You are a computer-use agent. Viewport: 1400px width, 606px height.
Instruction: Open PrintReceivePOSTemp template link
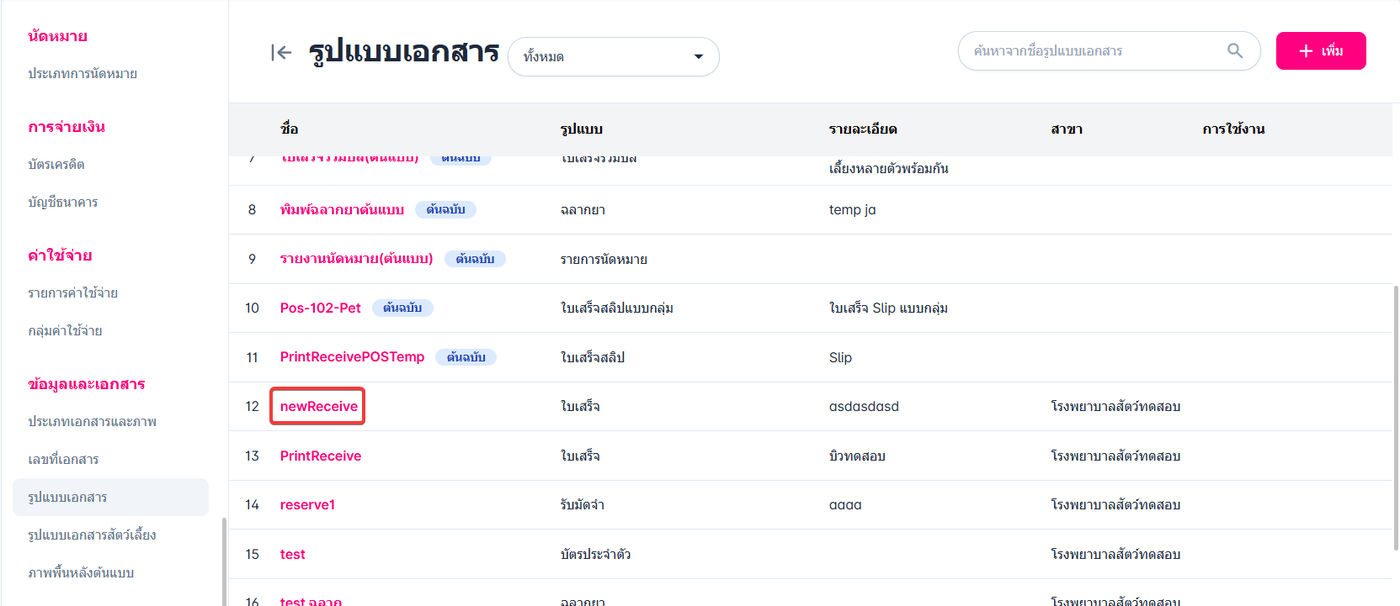352,357
